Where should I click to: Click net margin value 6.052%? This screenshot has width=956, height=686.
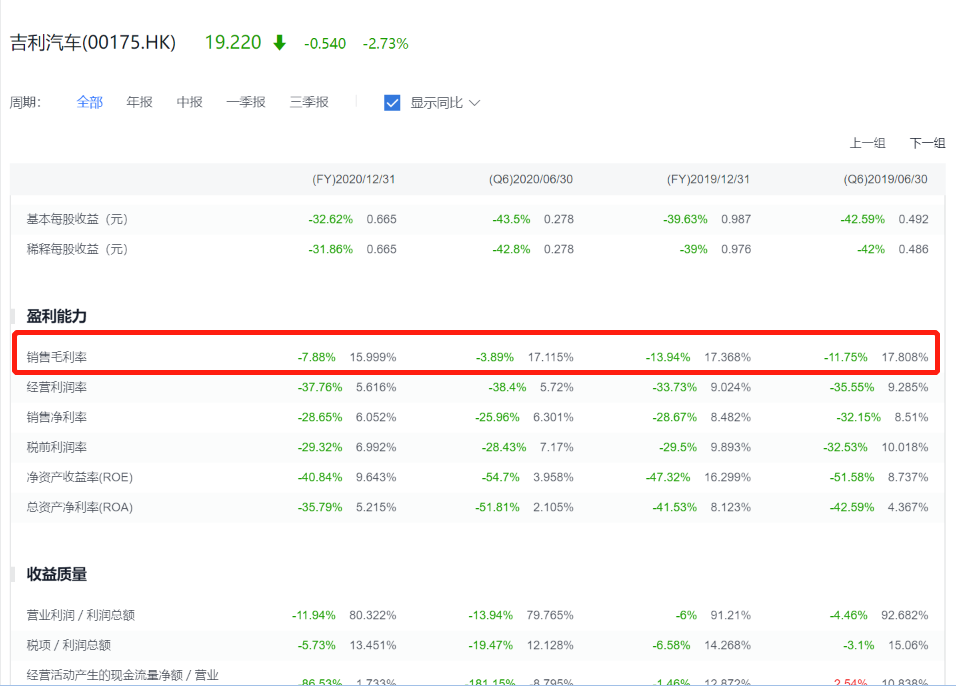tap(376, 417)
